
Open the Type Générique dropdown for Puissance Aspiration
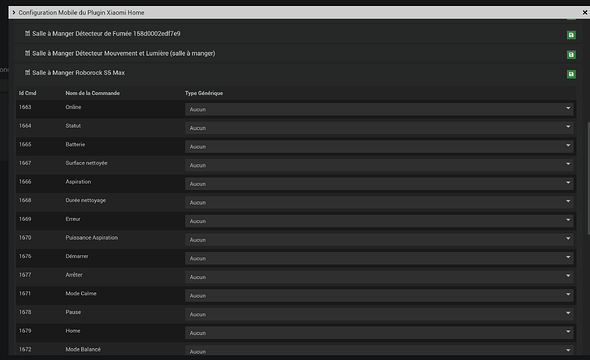[x=379, y=240]
